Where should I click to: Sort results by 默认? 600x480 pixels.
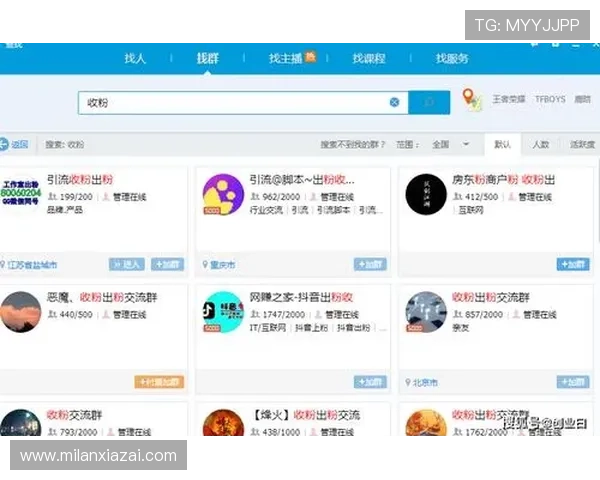(x=502, y=144)
